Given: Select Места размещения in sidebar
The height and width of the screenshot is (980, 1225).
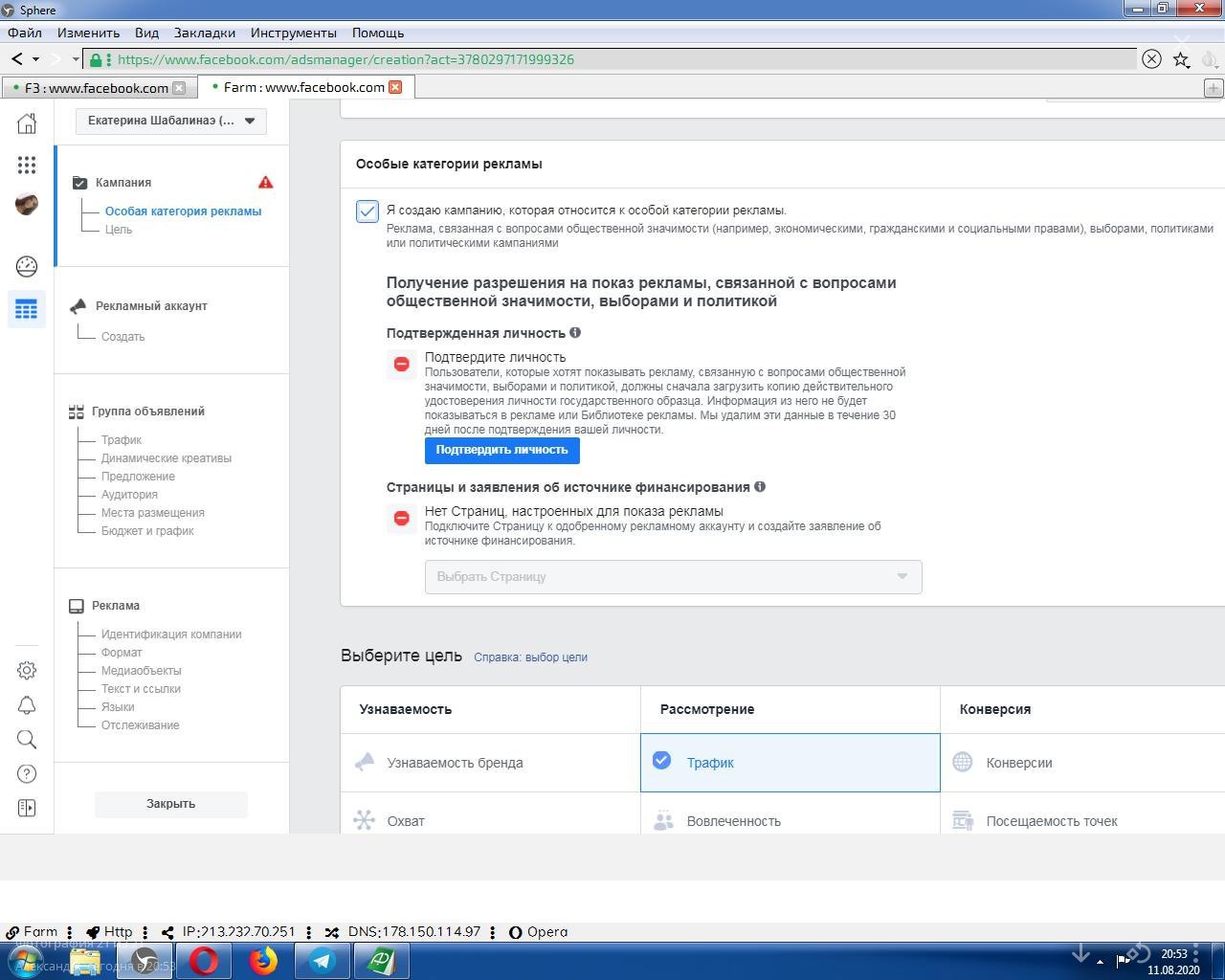Looking at the screenshot, I should (153, 513).
